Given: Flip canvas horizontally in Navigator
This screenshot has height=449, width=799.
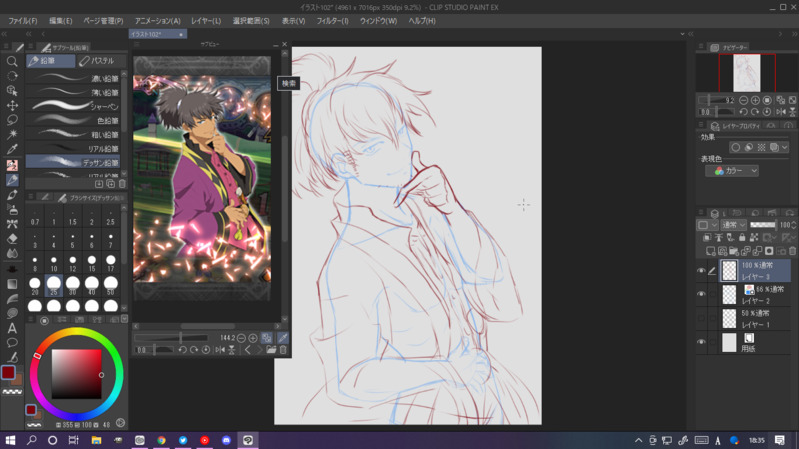Looking at the screenshot, I should pos(781,112).
